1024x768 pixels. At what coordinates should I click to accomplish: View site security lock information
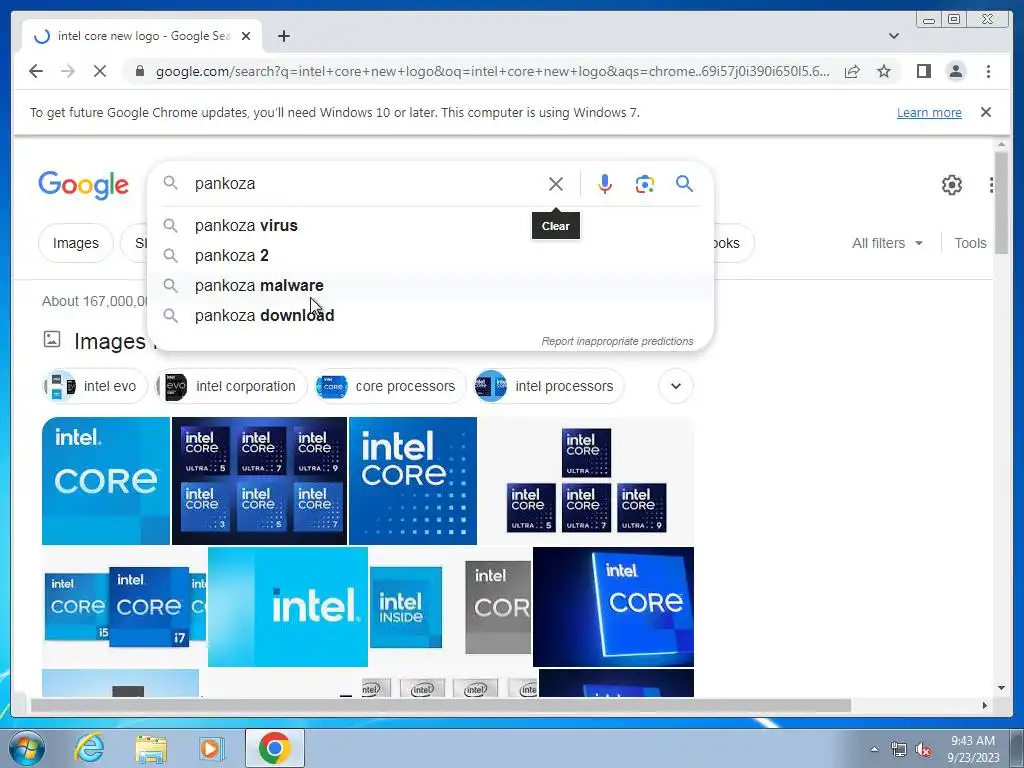pos(139,71)
